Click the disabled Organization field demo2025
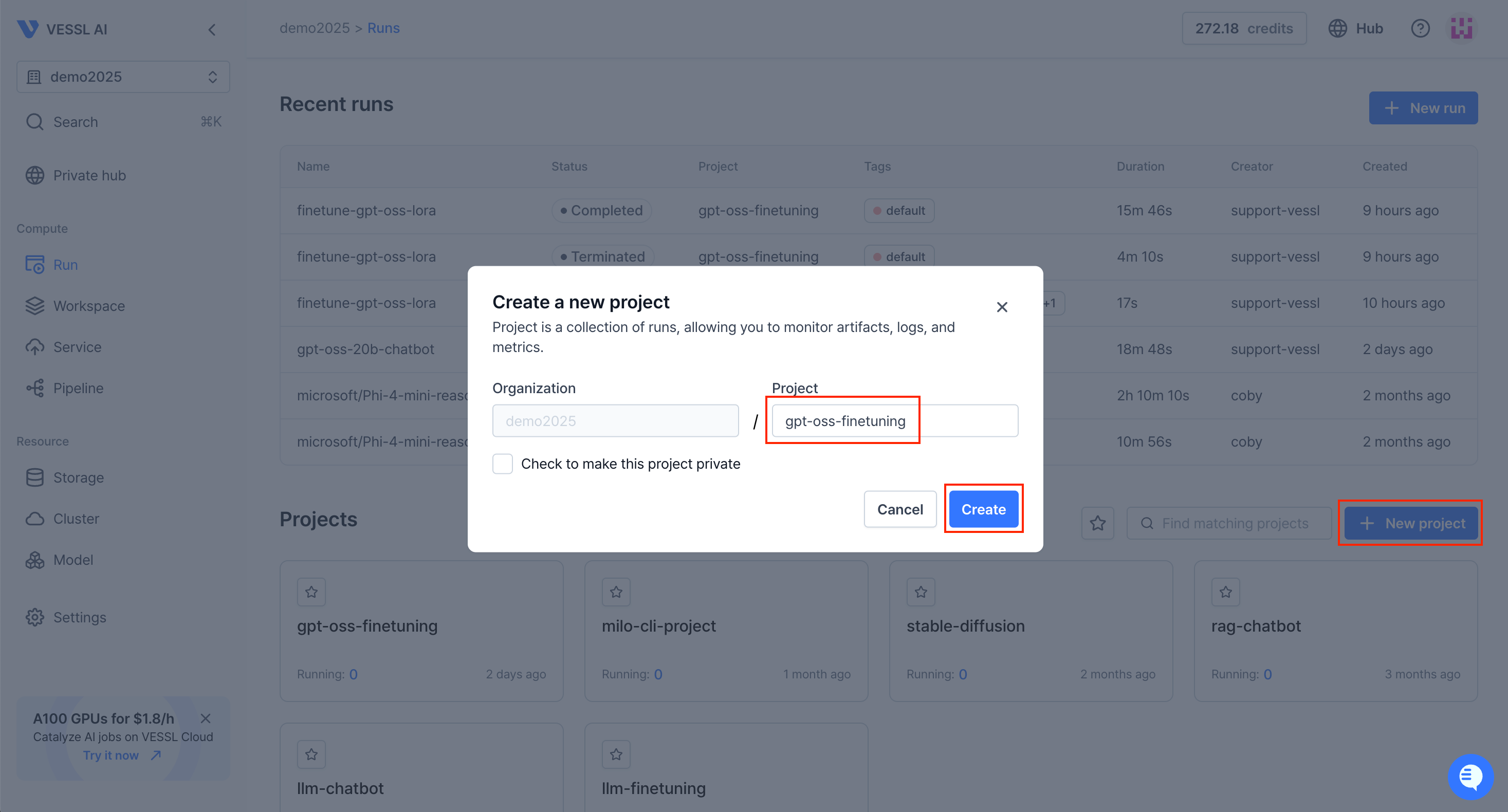Viewport: 1508px width, 812px height. click(615, 420)
